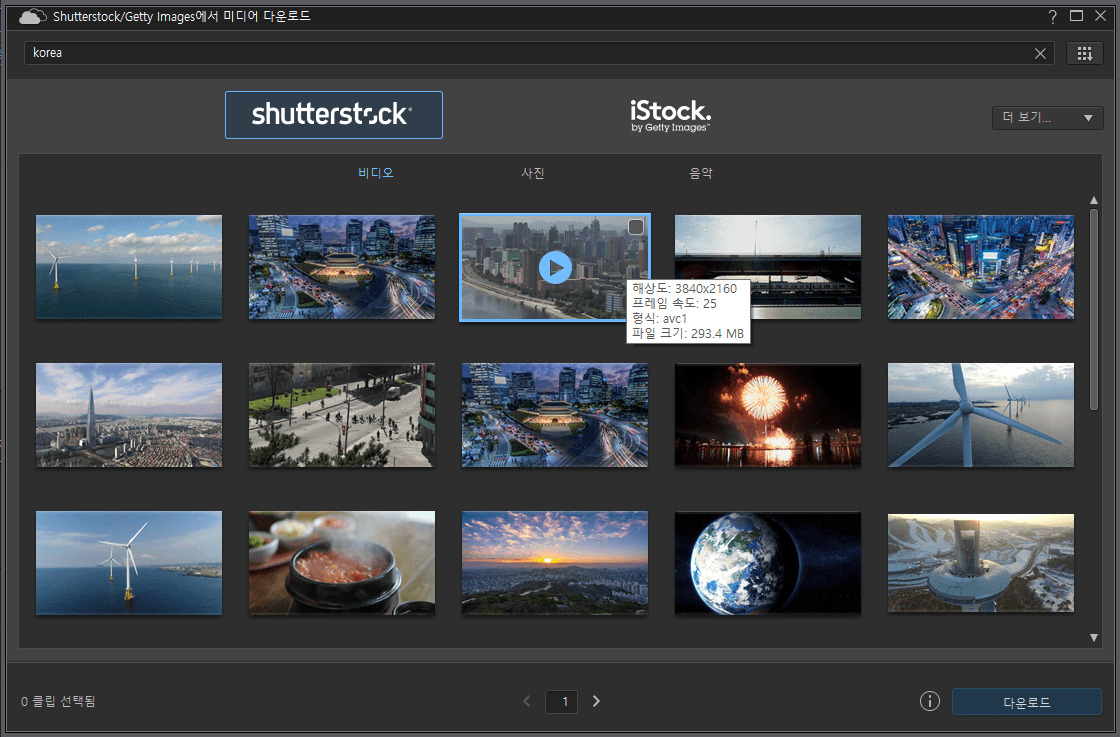Select Lotte Tower skyline thumbnail
This screenshot has width=1120, height=737.
[129, 415]
